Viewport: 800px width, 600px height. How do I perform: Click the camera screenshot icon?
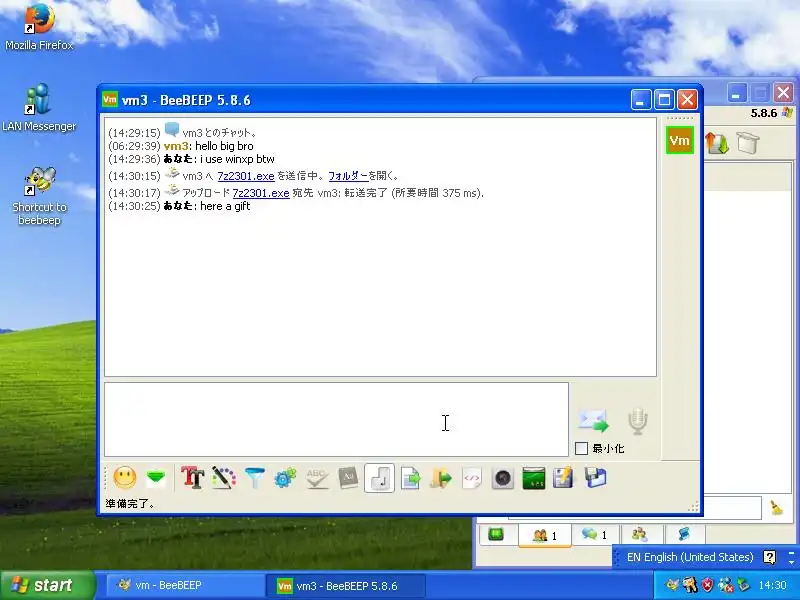[x=503, y=479]
